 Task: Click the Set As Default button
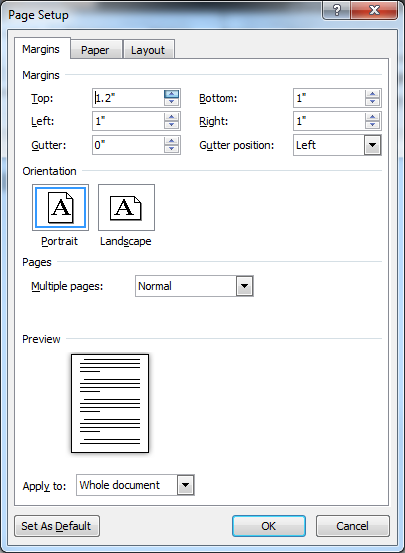pyautogui.click(x=56, y=526)
